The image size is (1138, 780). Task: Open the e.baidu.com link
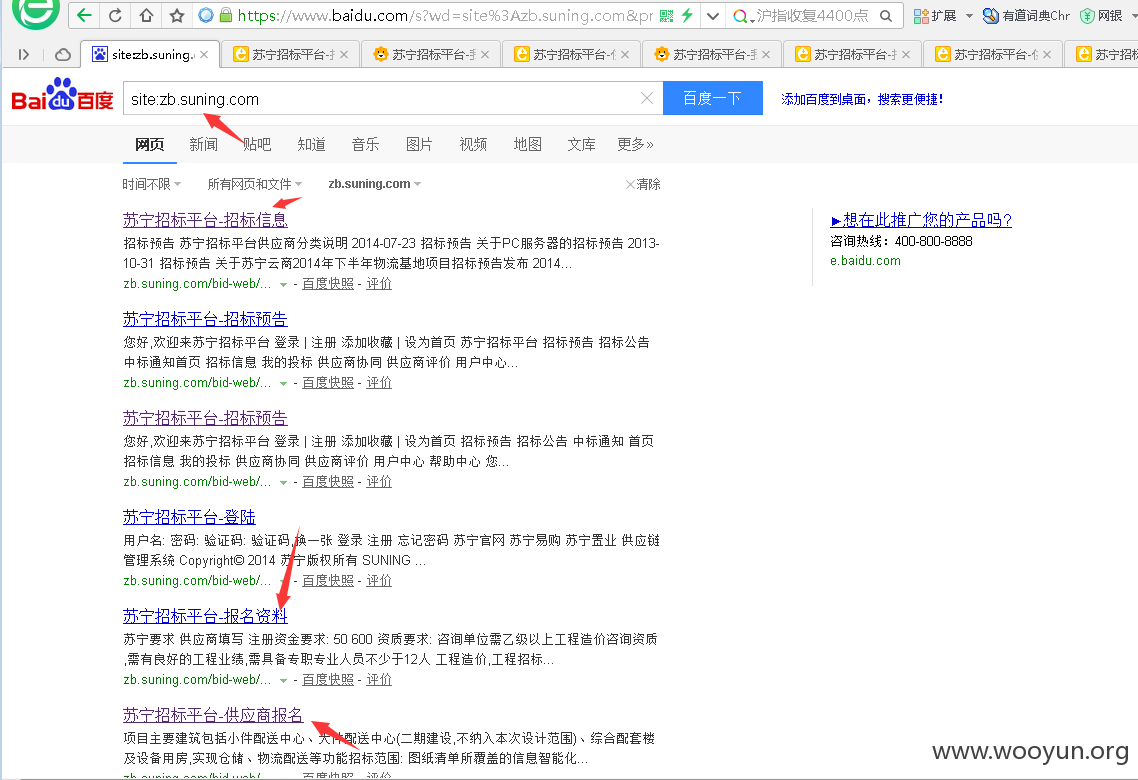coord(865,260)
